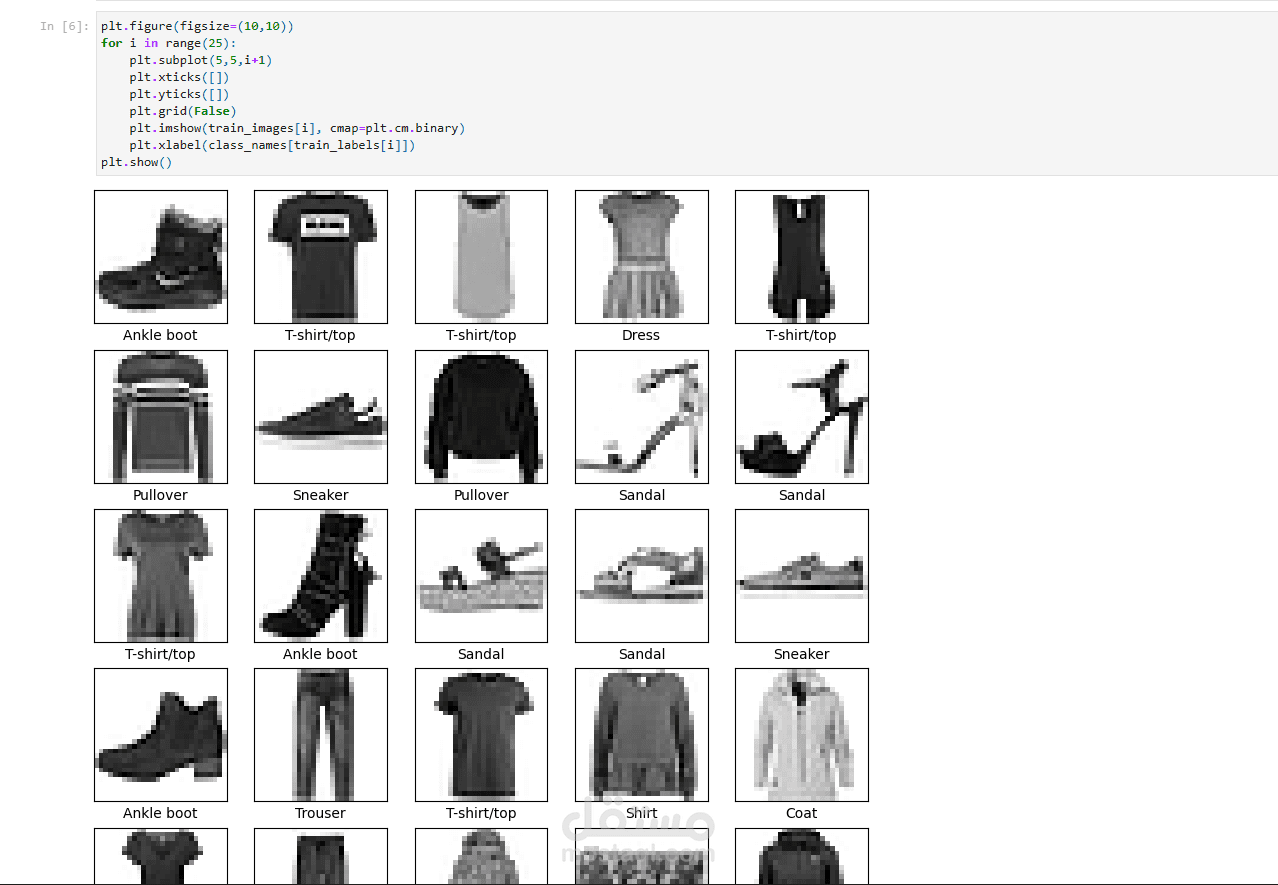This screenshot has width=1278, height=885.
Task: Click 'Ankle boot' label under the high-heeled boot
Action: (x=320, y=654)
